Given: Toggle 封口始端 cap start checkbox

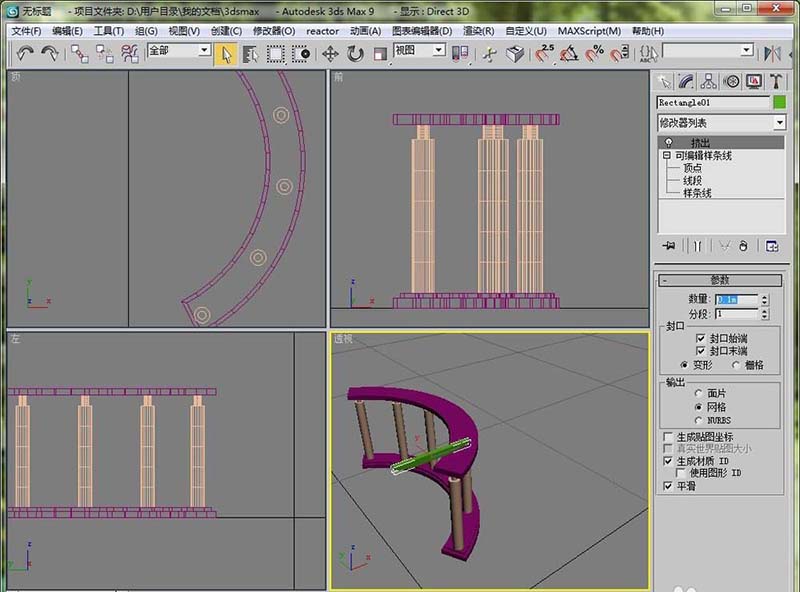Looking at the screenshot, I should [x=700, y=338].
